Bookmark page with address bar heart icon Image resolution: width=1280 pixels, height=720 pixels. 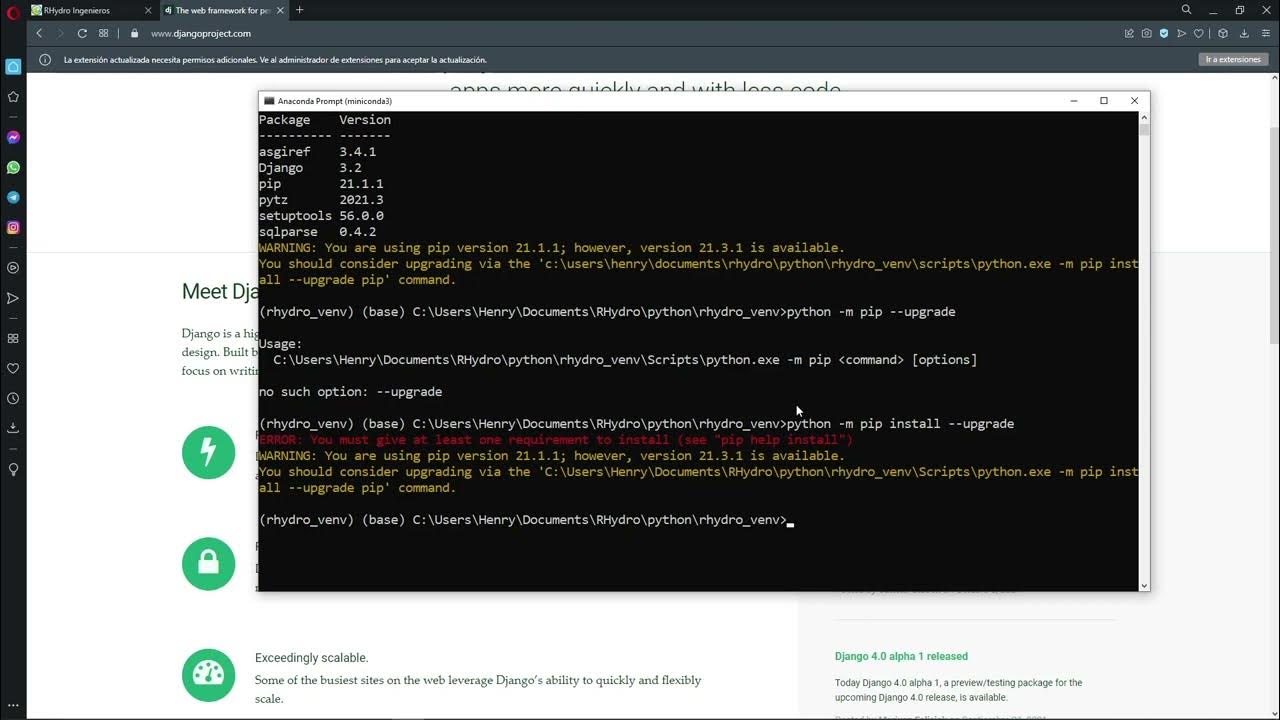[1198, 33]
